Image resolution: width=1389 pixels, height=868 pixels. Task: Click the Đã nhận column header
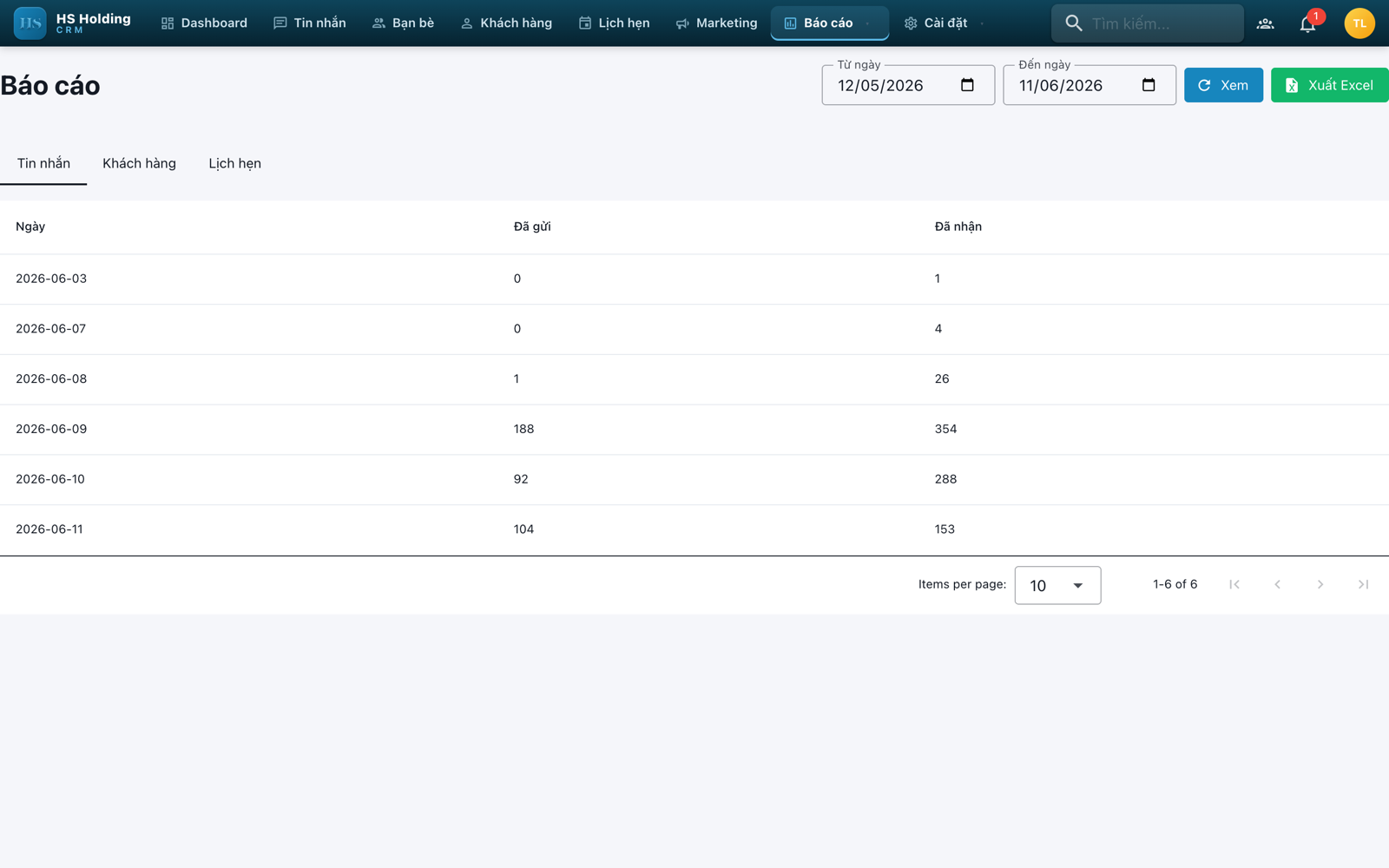tap(958, 227)
